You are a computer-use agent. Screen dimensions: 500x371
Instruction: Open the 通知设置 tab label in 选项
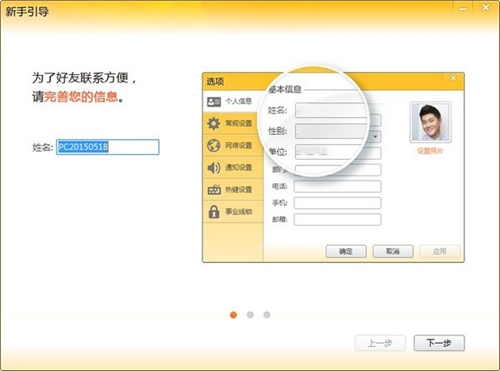pos(239,167)
